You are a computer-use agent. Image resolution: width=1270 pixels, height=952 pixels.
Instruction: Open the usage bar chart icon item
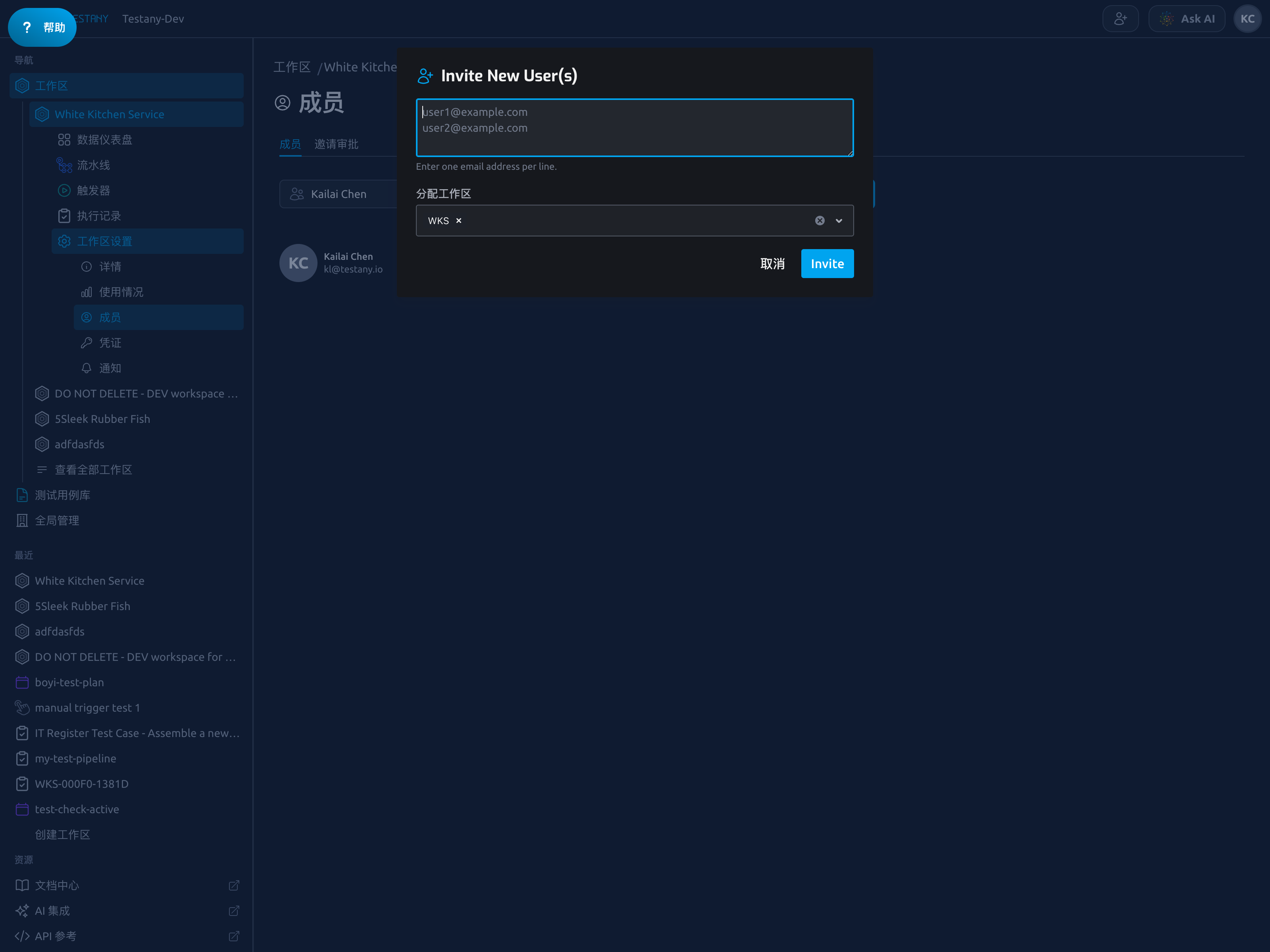coord(86,292)
